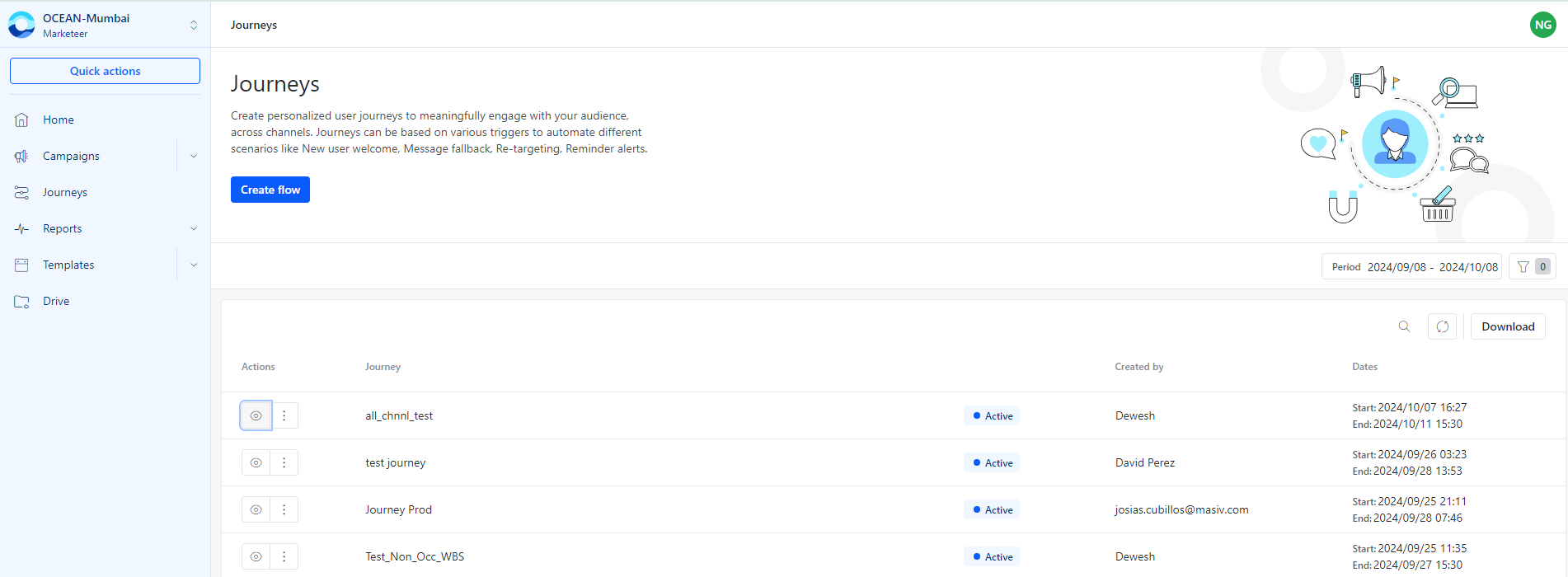Click eye icon for test journey row

pos(256,462)
